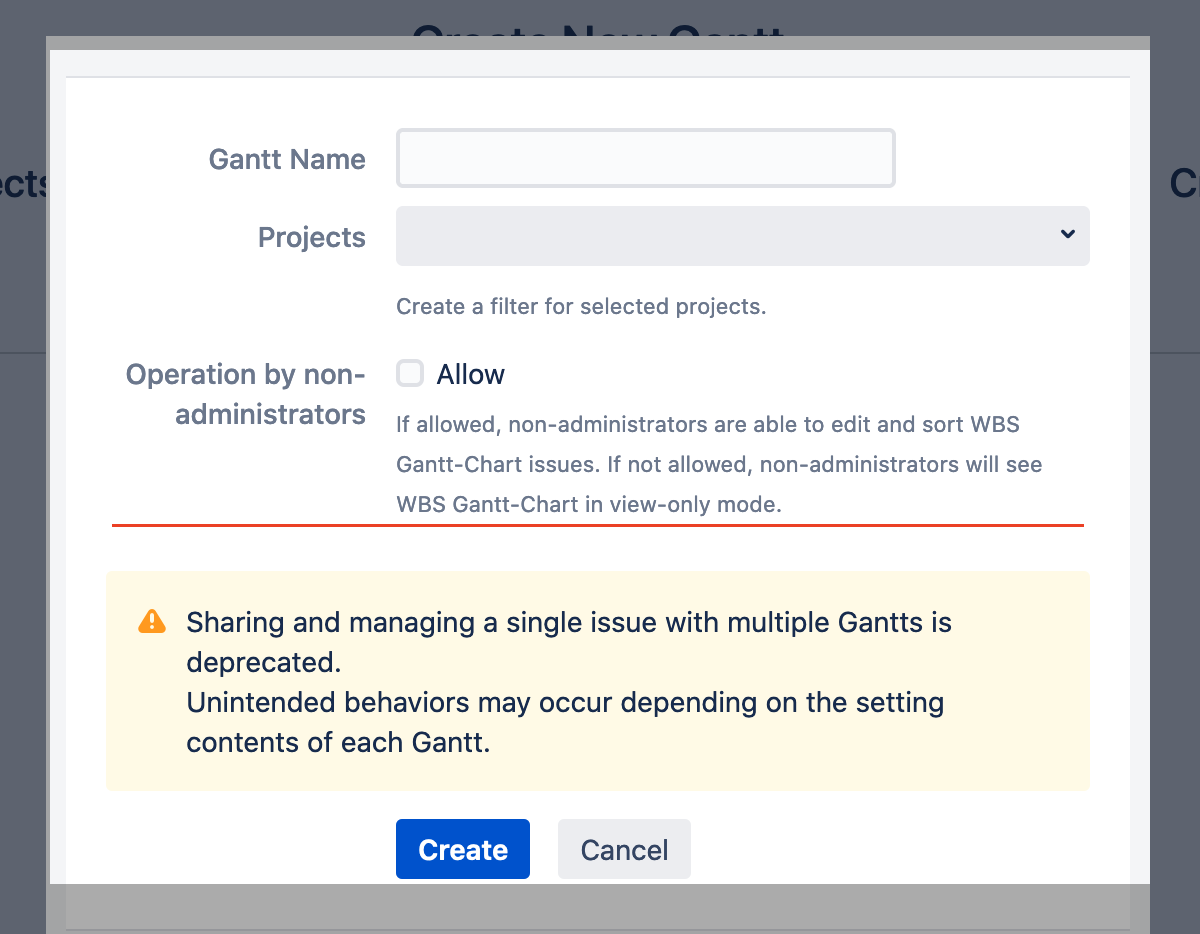Click the red divider line above the warning
This screenshot has width=1200, height=934.
(597, 524)
